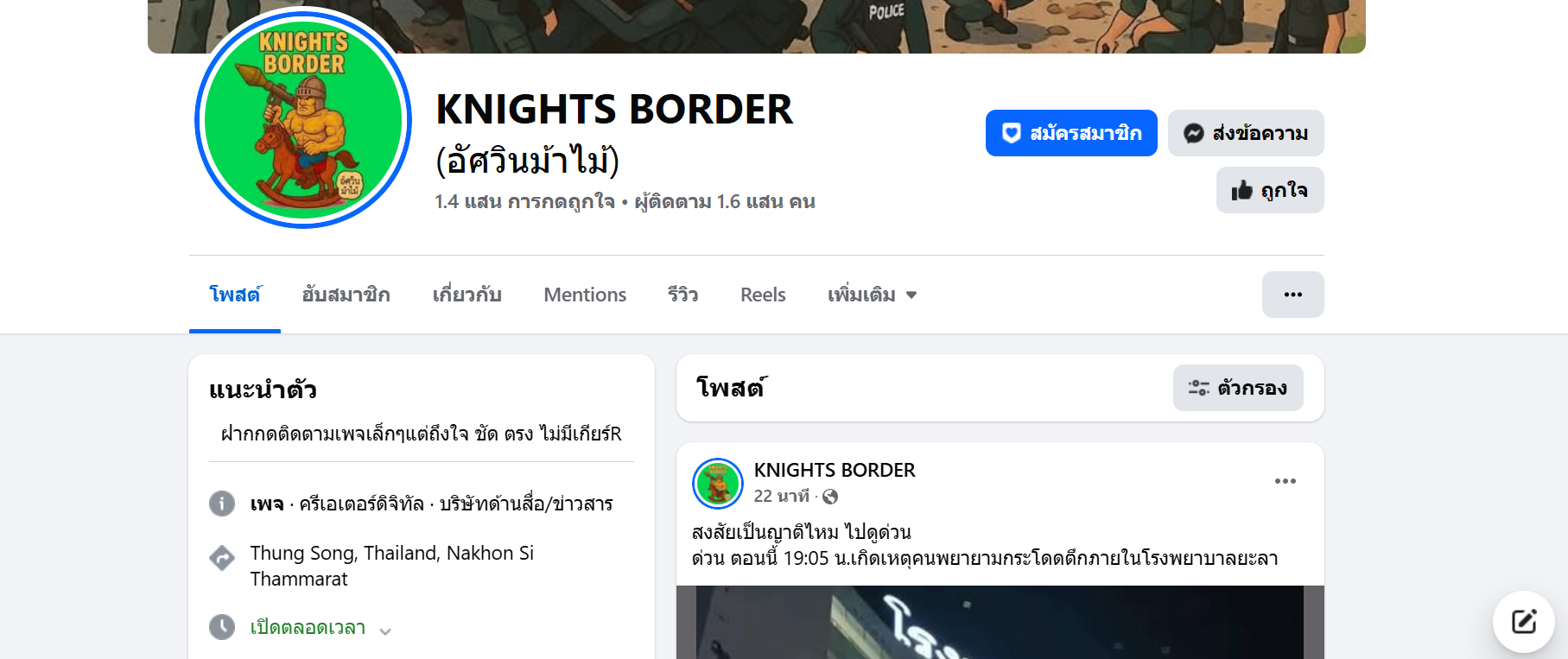The width and height of the screenshot is (1568, 659).
Task: Open page options three-dots button
Action: click(x=1293, y=295)
